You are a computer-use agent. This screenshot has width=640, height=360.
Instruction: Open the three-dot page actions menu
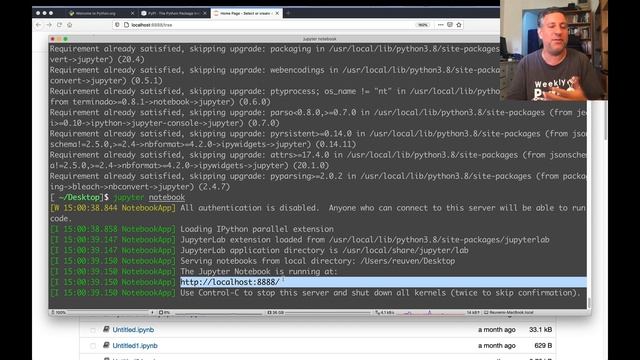(440, 25)
